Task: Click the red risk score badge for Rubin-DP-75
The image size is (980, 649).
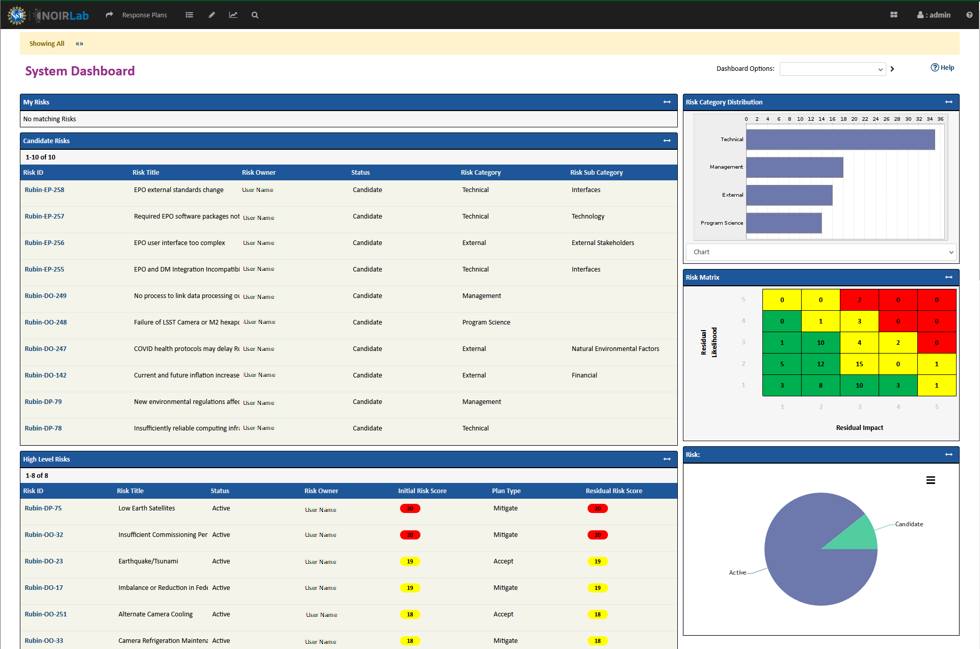Action: click(x=409, y=508)
